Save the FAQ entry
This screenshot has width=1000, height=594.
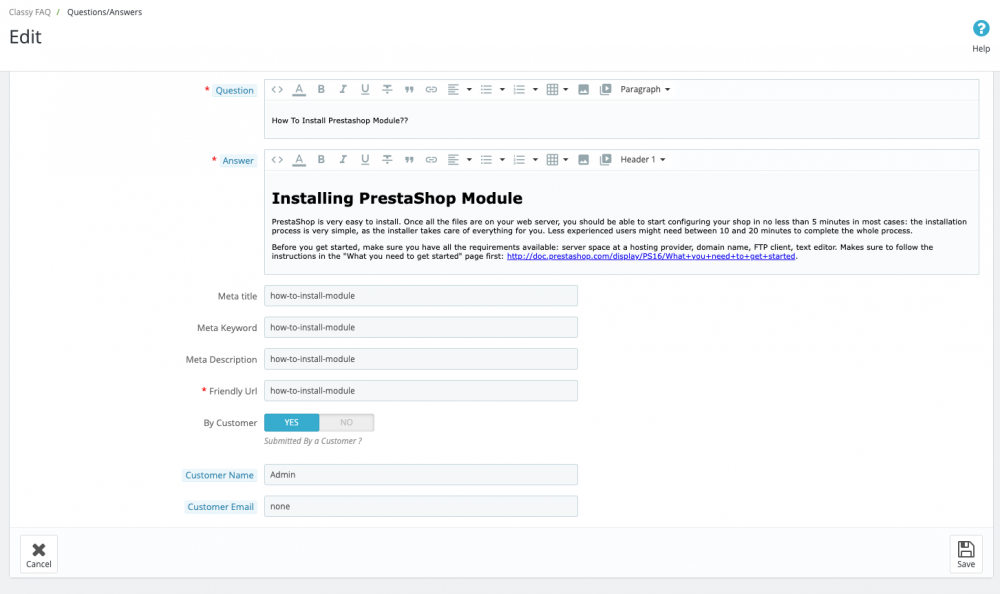pyautogui.click(x=965, y=554)
